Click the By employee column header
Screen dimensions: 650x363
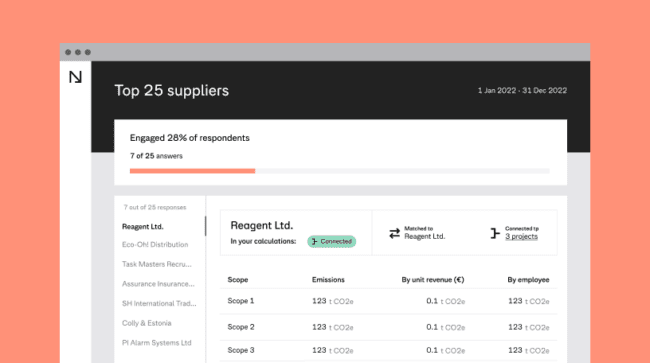point(528,280)
